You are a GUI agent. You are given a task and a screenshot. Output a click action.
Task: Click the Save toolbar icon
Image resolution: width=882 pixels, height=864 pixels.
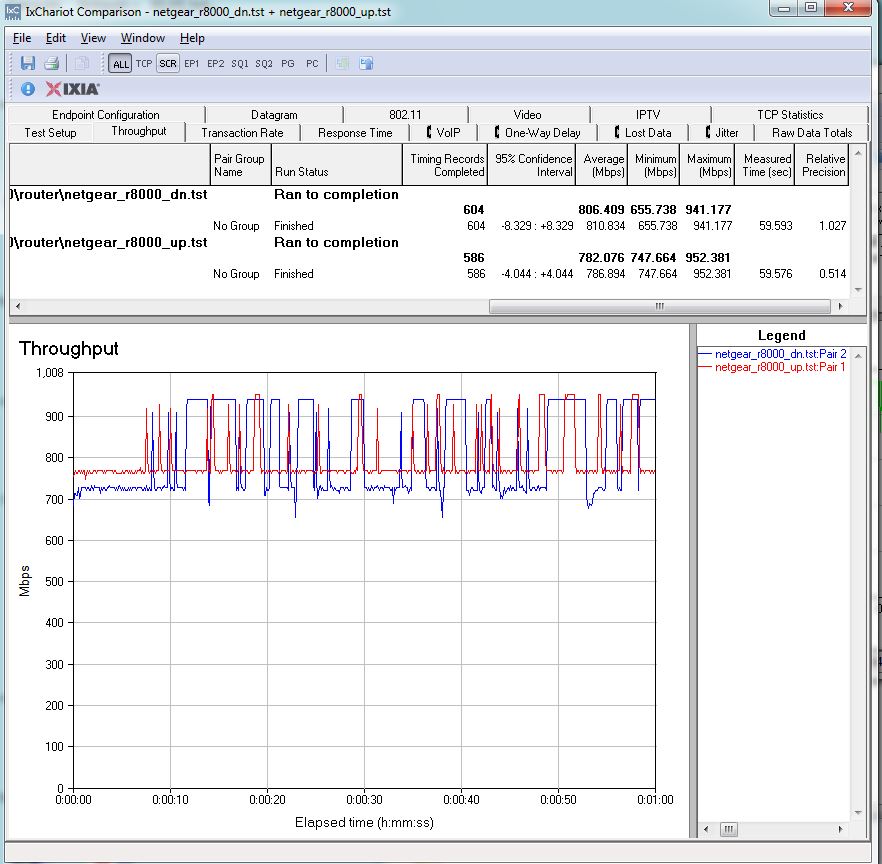[28, 63]
